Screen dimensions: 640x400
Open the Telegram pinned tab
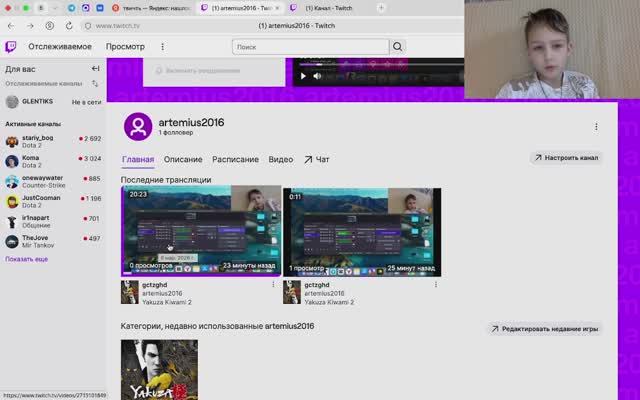click(71, 8)
